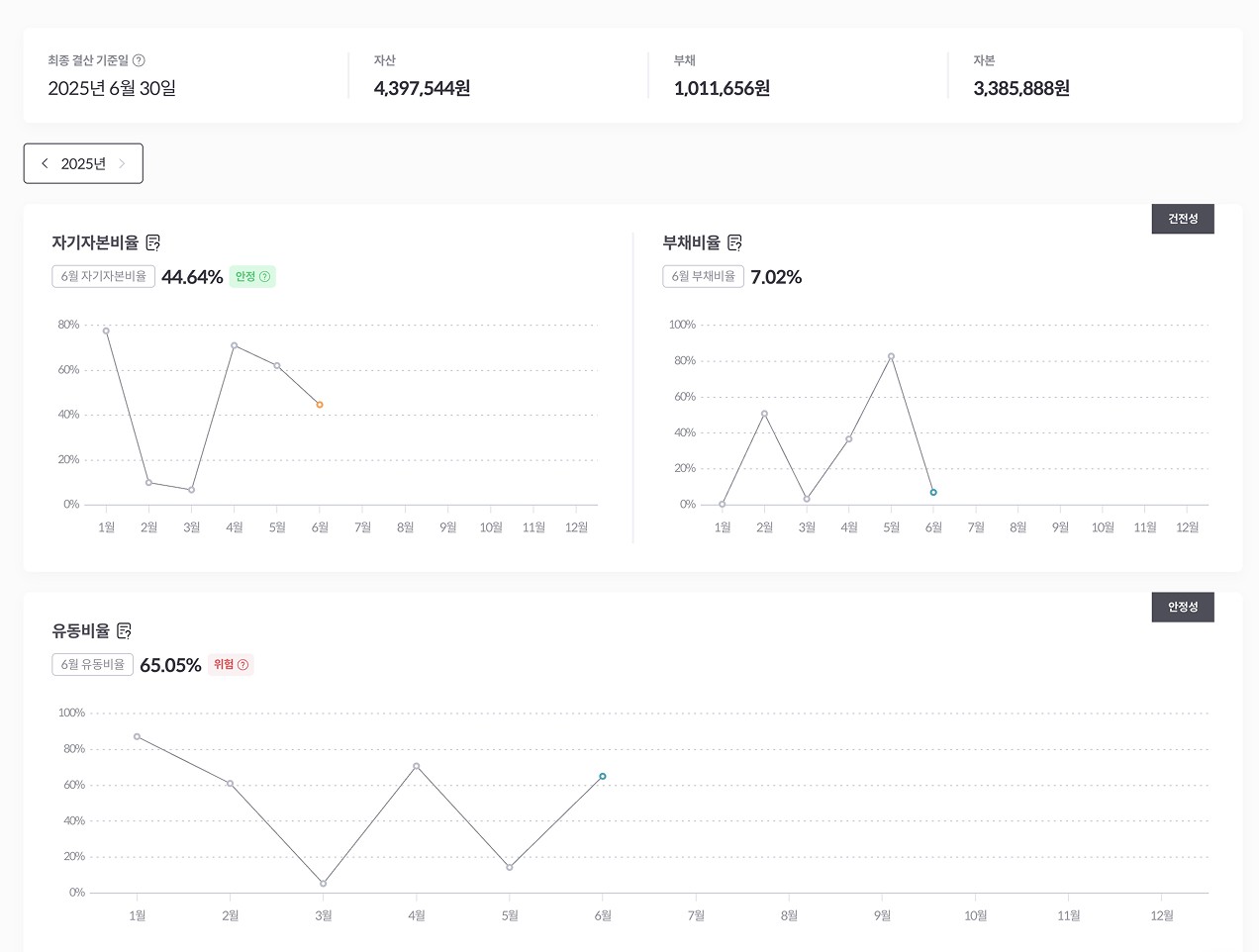Open the 부채비율 description note icon
The width and height of the screenshot is (1259, 952).
point(734,242)
